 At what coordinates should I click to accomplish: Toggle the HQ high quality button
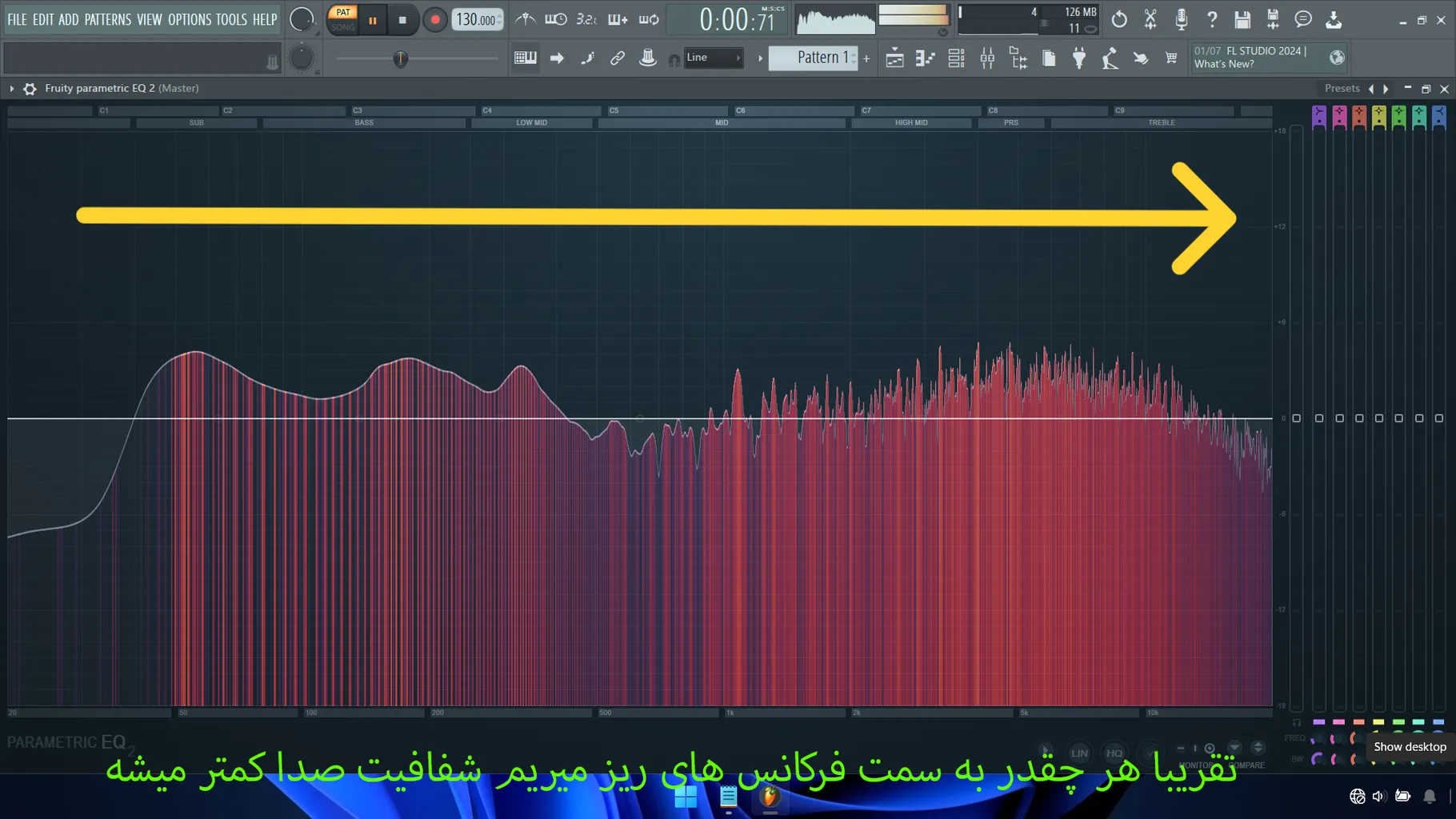[1114, 753]
